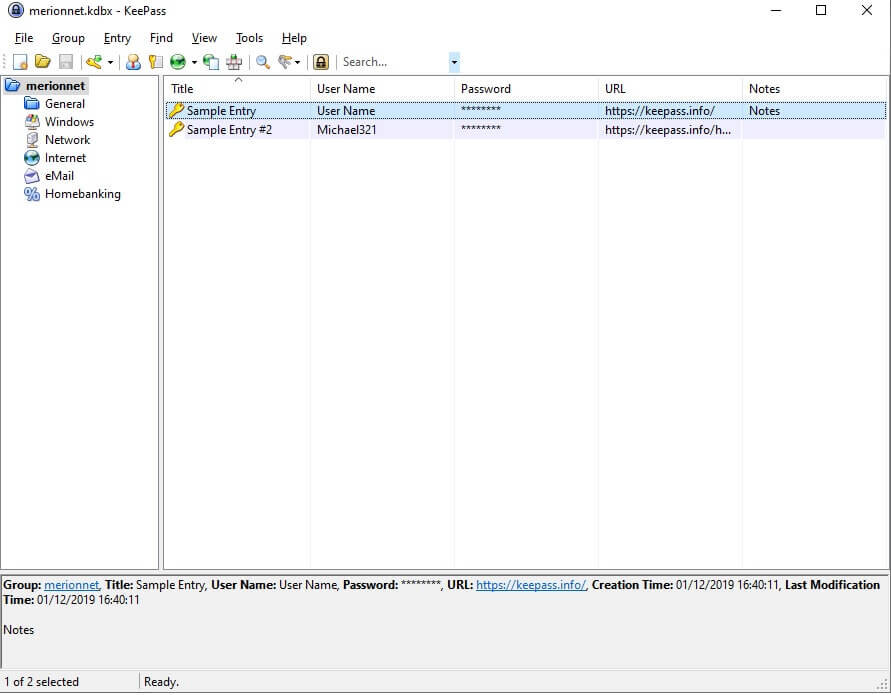This screenshot has height=695, width=891.
Task: Open merionnet group link in details pane
Action: click(x=72, y=585)
